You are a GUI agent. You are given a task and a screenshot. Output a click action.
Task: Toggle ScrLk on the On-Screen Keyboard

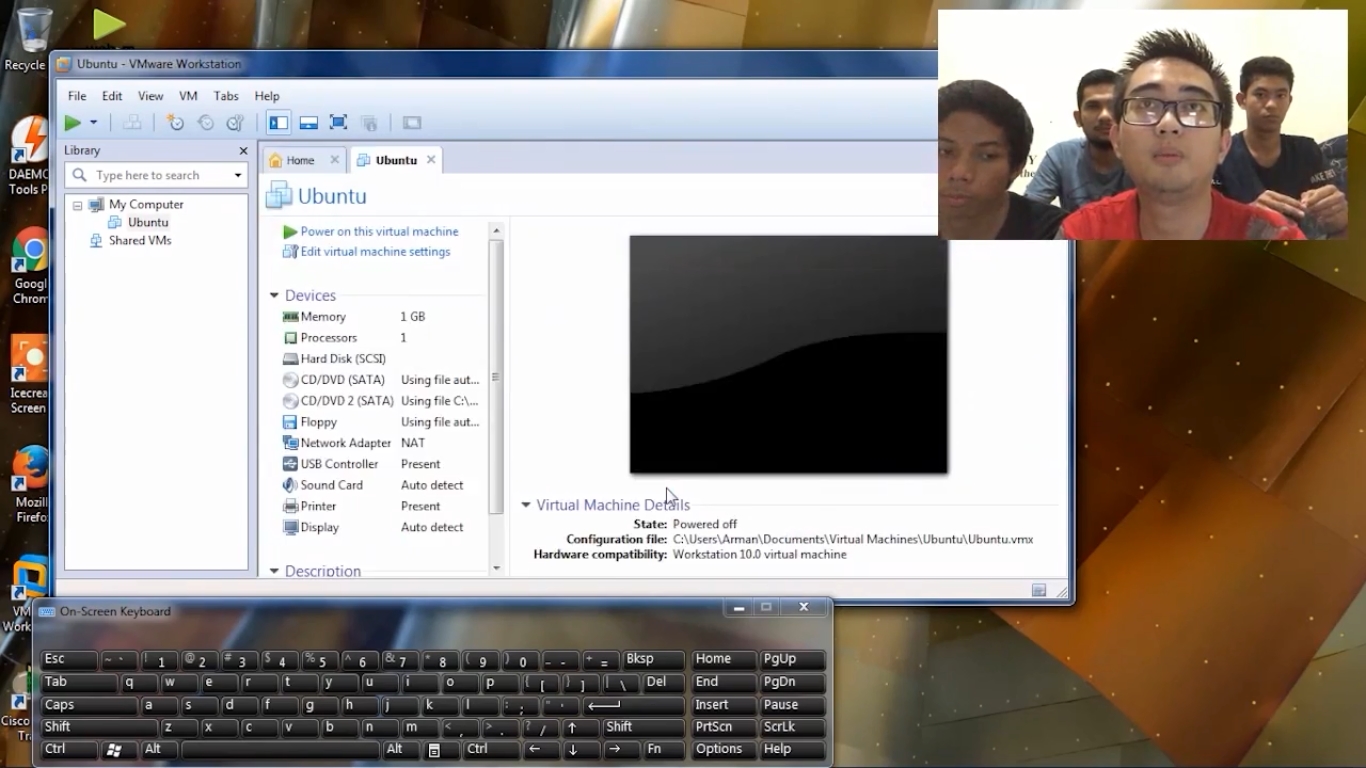792,727
